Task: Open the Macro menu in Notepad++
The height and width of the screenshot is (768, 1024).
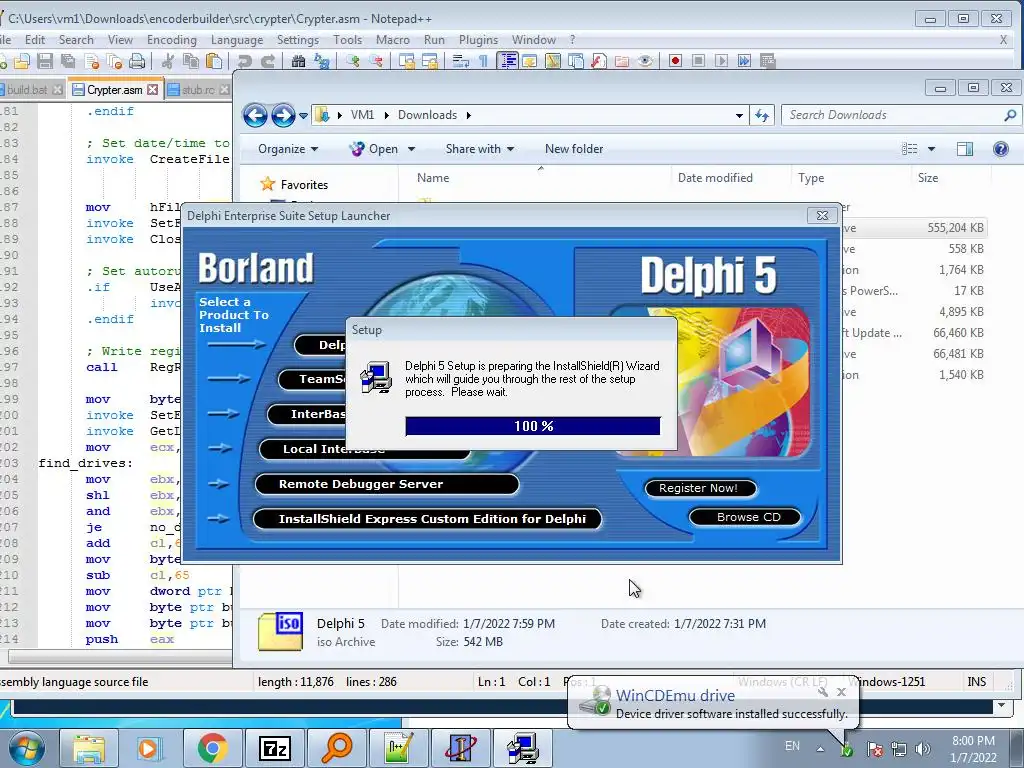Action: tap(392, 40)
